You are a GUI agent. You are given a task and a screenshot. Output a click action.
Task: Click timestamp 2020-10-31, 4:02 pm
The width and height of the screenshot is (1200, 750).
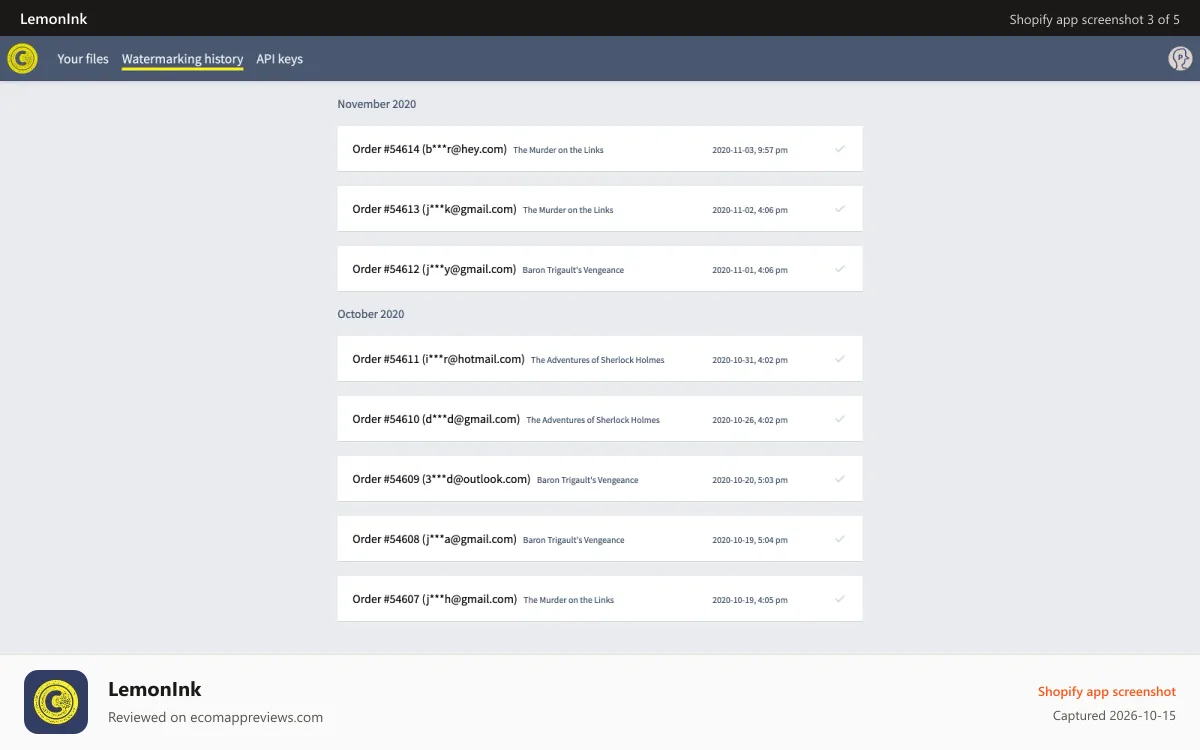[749, 360]
